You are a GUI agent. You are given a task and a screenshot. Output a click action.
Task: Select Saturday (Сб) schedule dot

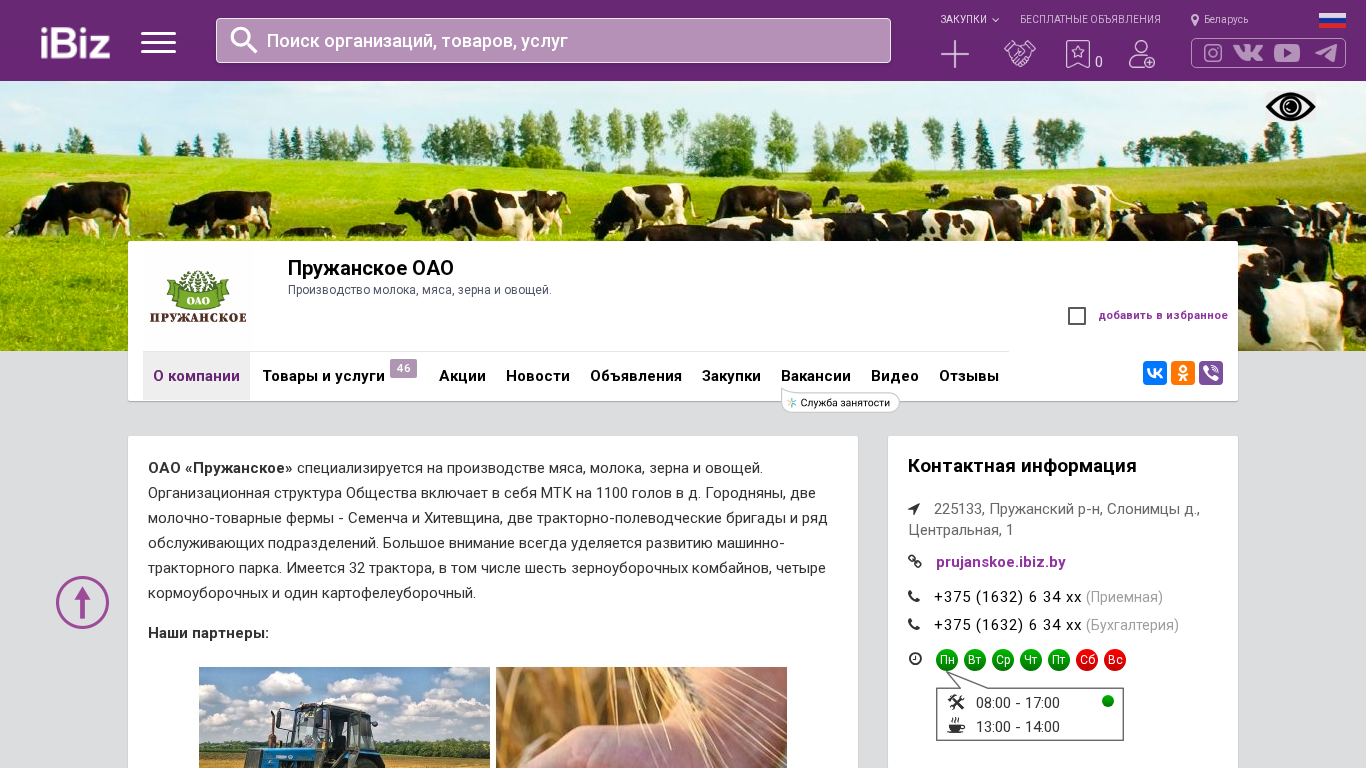pos(1087,660)
